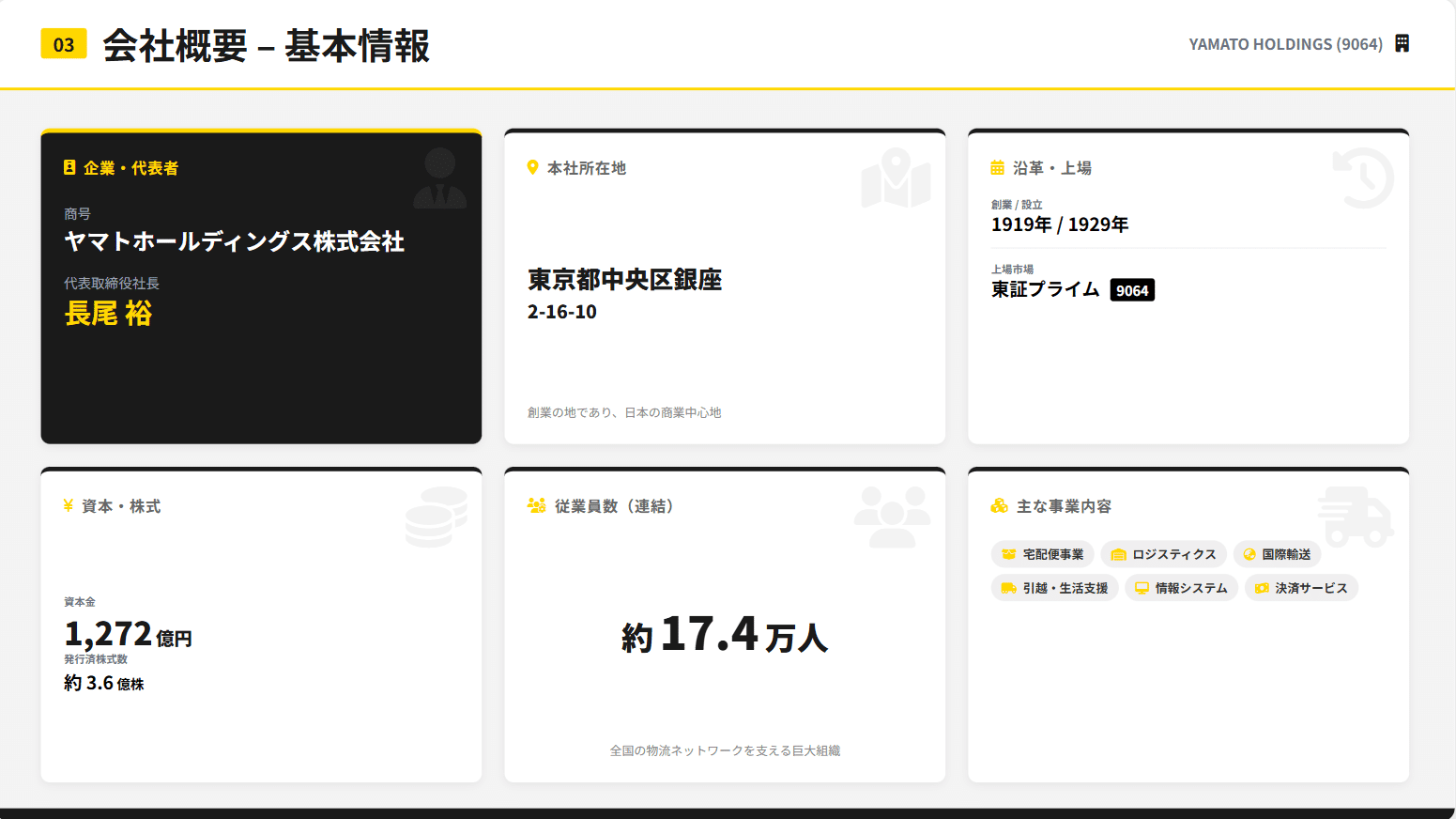Click the 沿革・上場 heading
This screenshot has height=819, width=1456.
tap(1052, 167)
